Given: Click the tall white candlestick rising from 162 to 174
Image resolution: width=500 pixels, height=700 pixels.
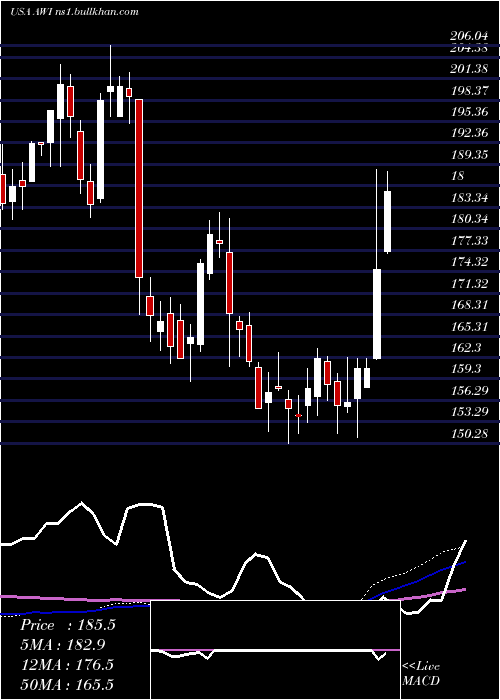Looking at the screenshot, I should [377, 314].
